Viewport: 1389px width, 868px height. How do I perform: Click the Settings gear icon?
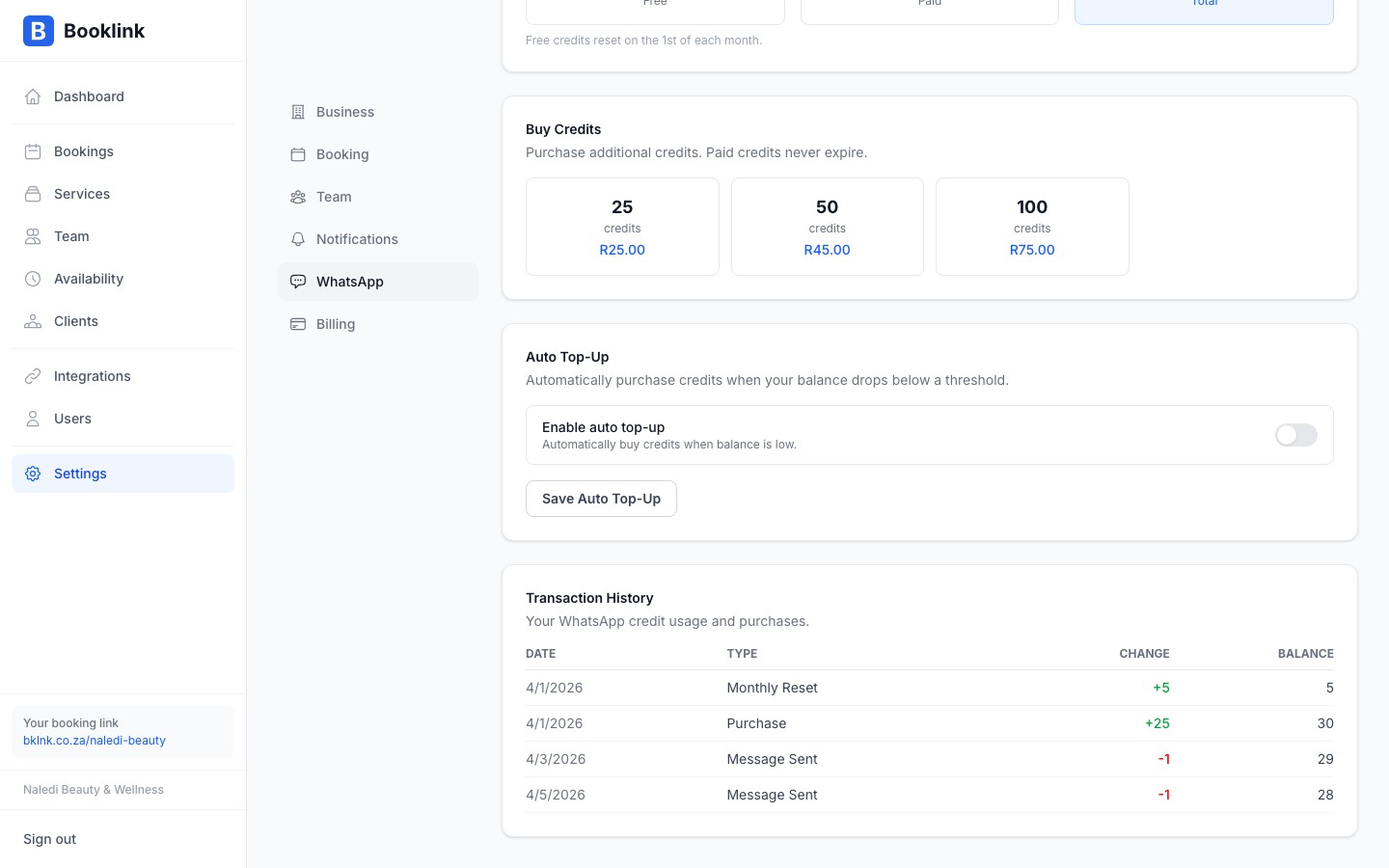click(x=33, y=474)
